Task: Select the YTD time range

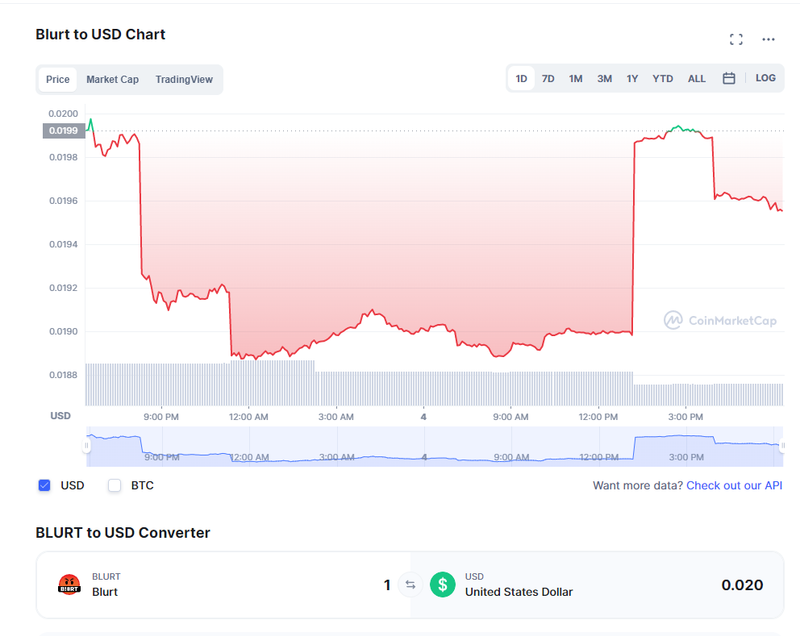Action: tap(663, 79)
